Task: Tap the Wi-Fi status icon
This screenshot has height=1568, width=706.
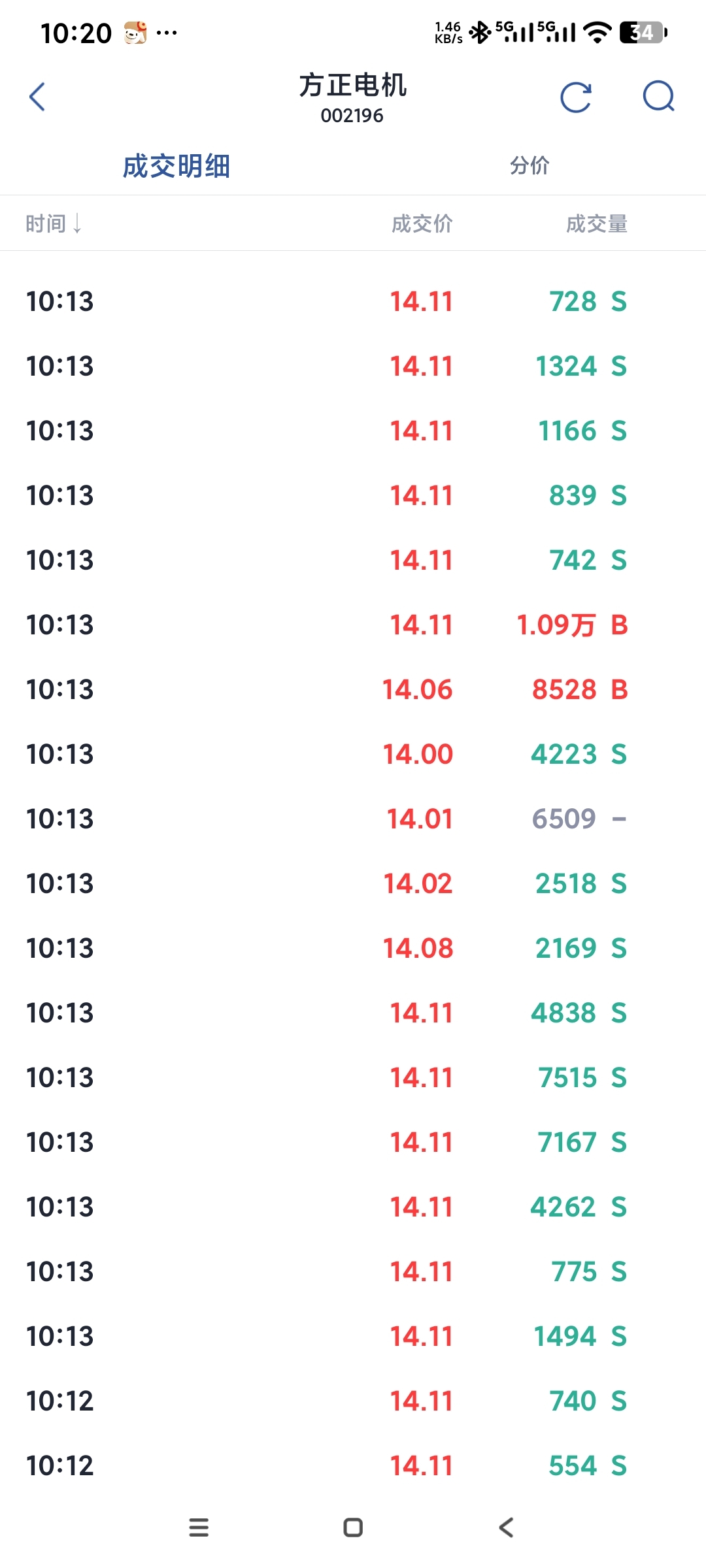Action: coord(597,32)
